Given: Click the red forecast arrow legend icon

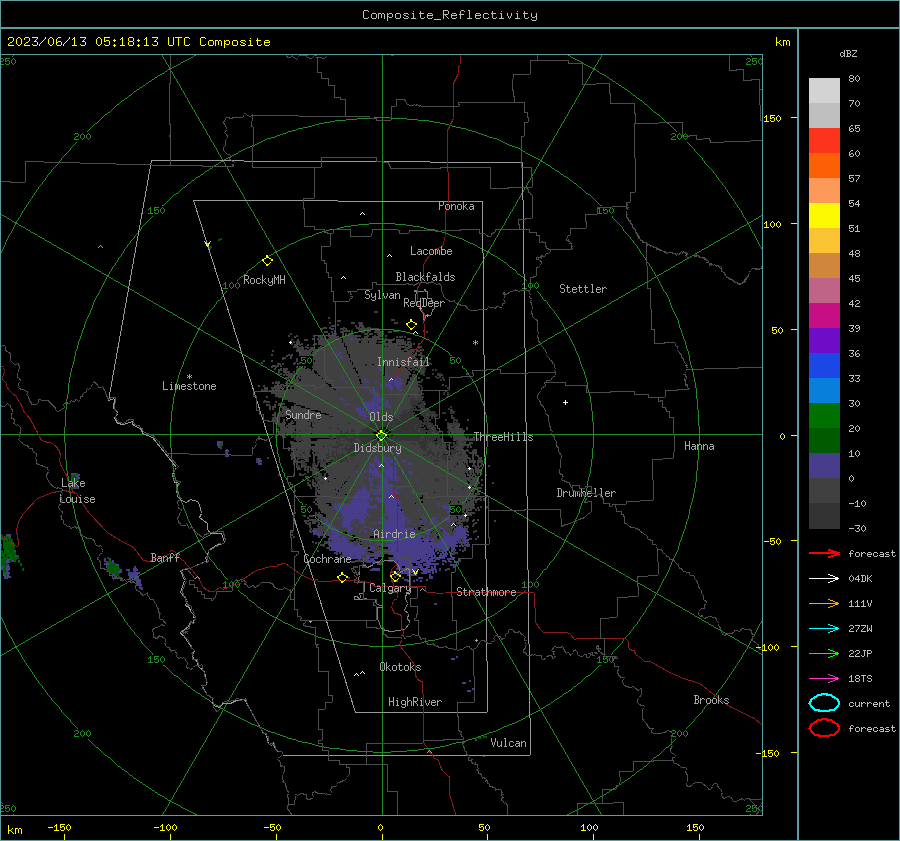Looking at the screenshot, I should coord(824,553).
